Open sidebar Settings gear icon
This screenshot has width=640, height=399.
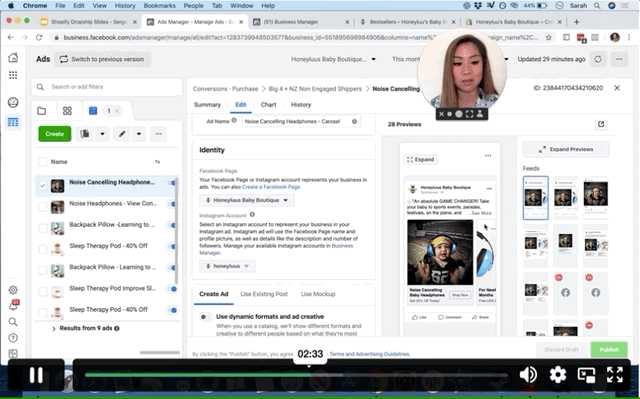point(13,290)
